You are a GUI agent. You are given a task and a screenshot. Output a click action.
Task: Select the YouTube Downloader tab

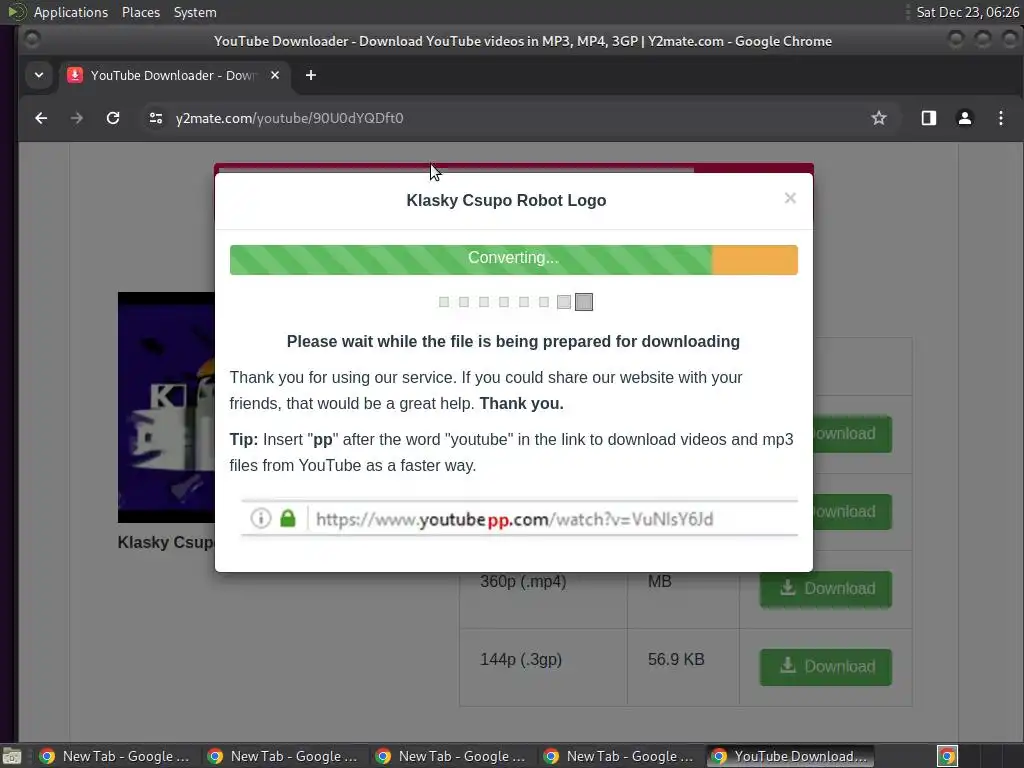[174, 75]
